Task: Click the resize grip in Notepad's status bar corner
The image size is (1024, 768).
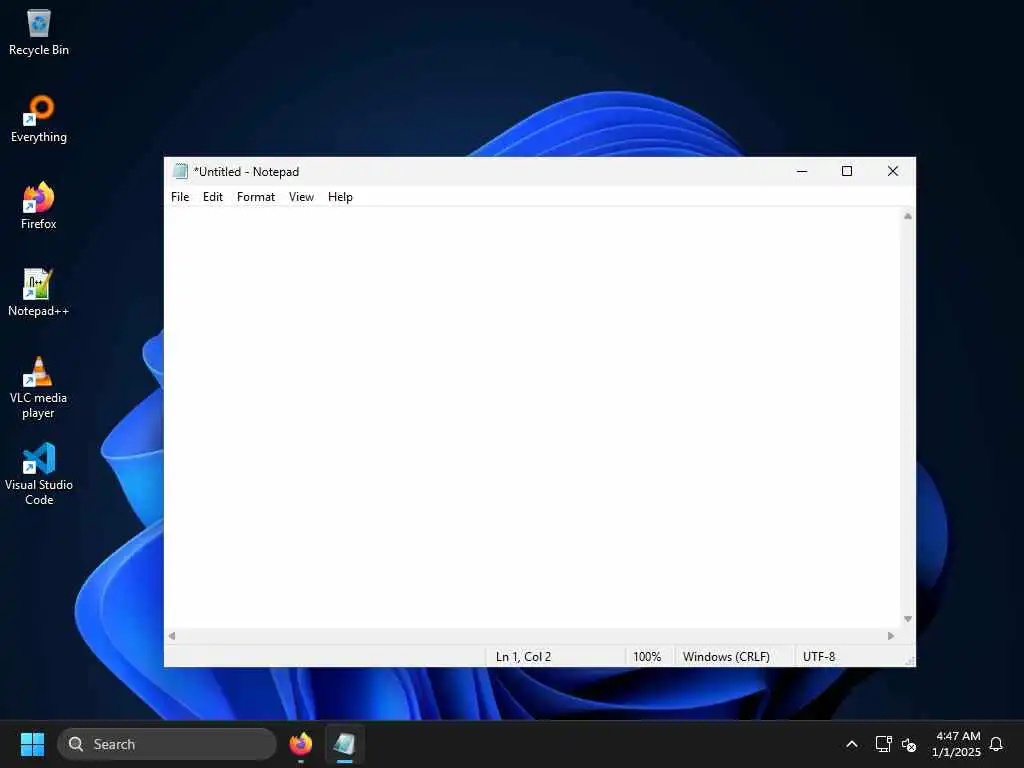Action: [x=909, y=660]
